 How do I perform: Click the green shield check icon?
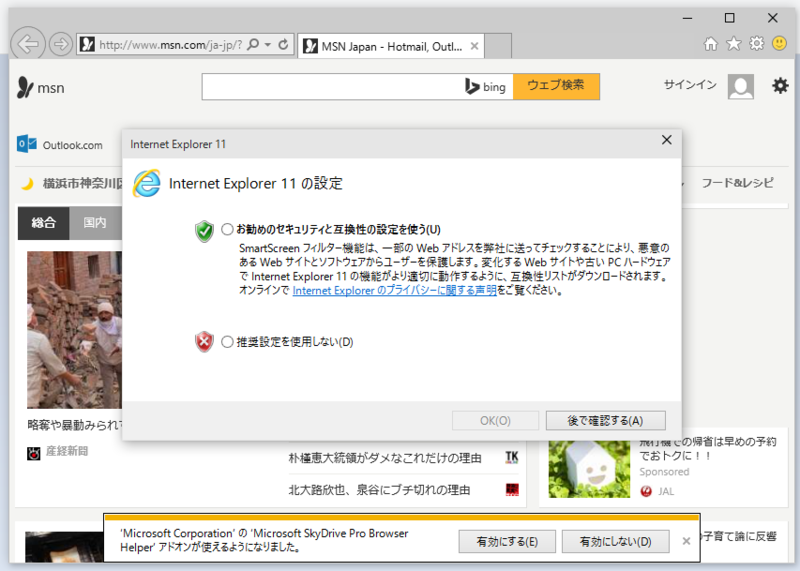tap(205, 231)
